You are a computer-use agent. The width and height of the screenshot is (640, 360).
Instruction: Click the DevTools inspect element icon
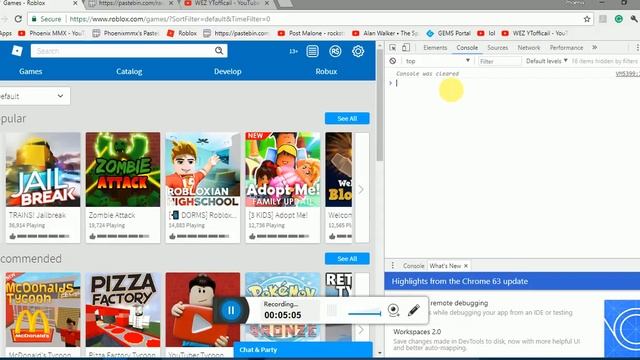pyautogui.click(x=392, y=47)
